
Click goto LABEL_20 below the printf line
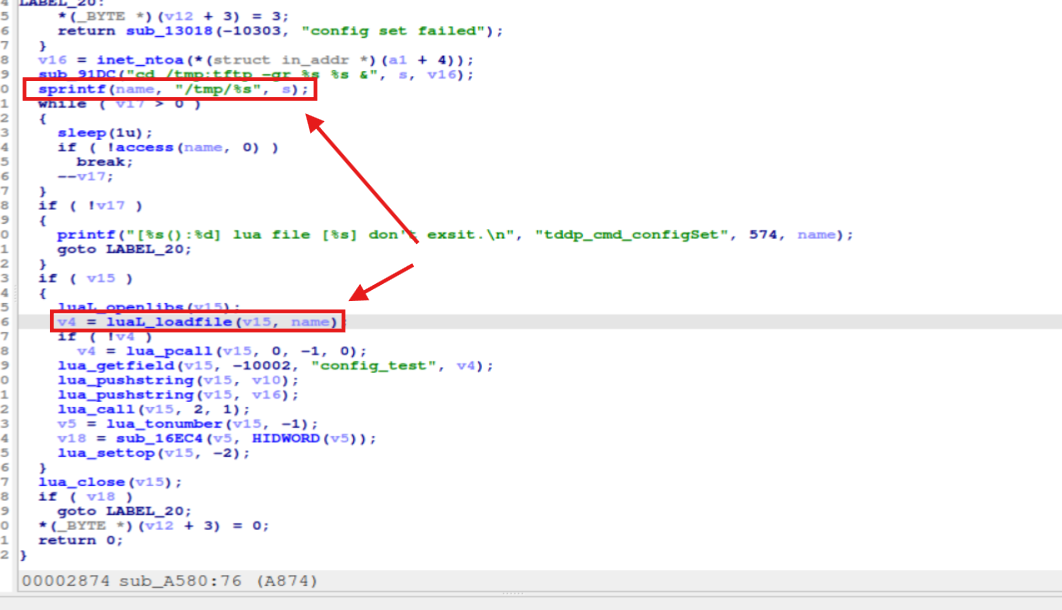(x=125, y=250)
